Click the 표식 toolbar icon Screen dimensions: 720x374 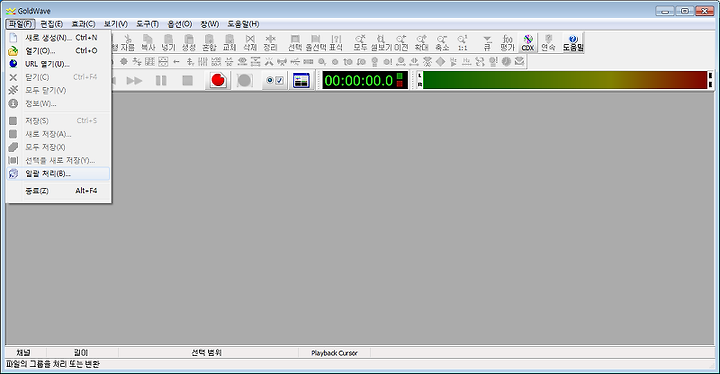click(x=336, y=43)
